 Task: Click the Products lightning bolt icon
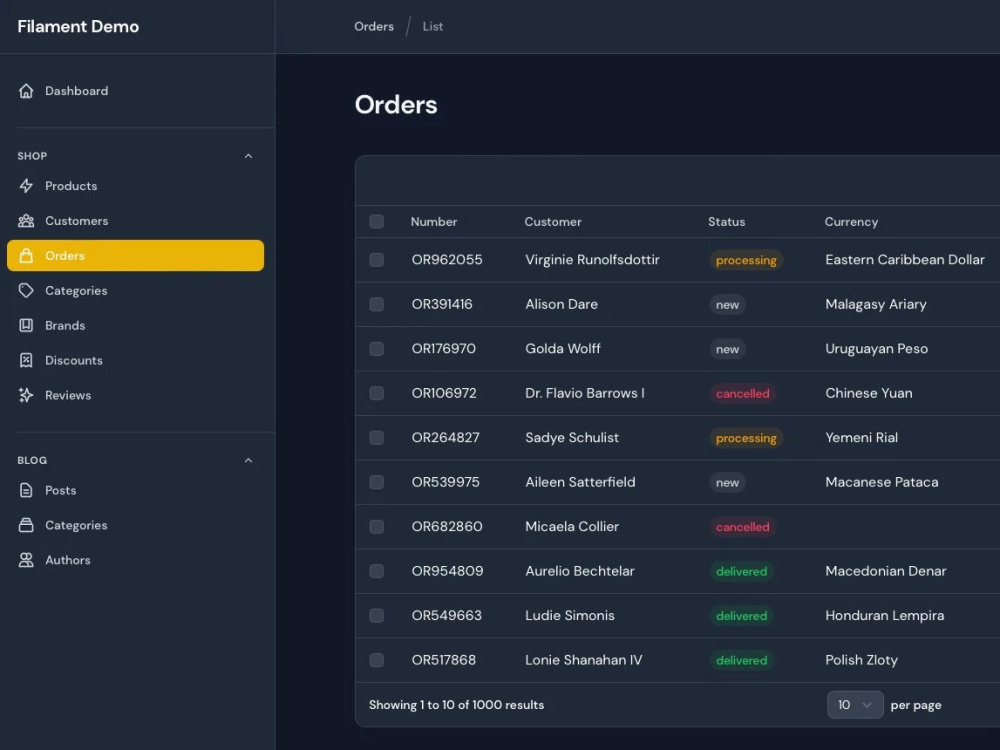tap(26, 186)
